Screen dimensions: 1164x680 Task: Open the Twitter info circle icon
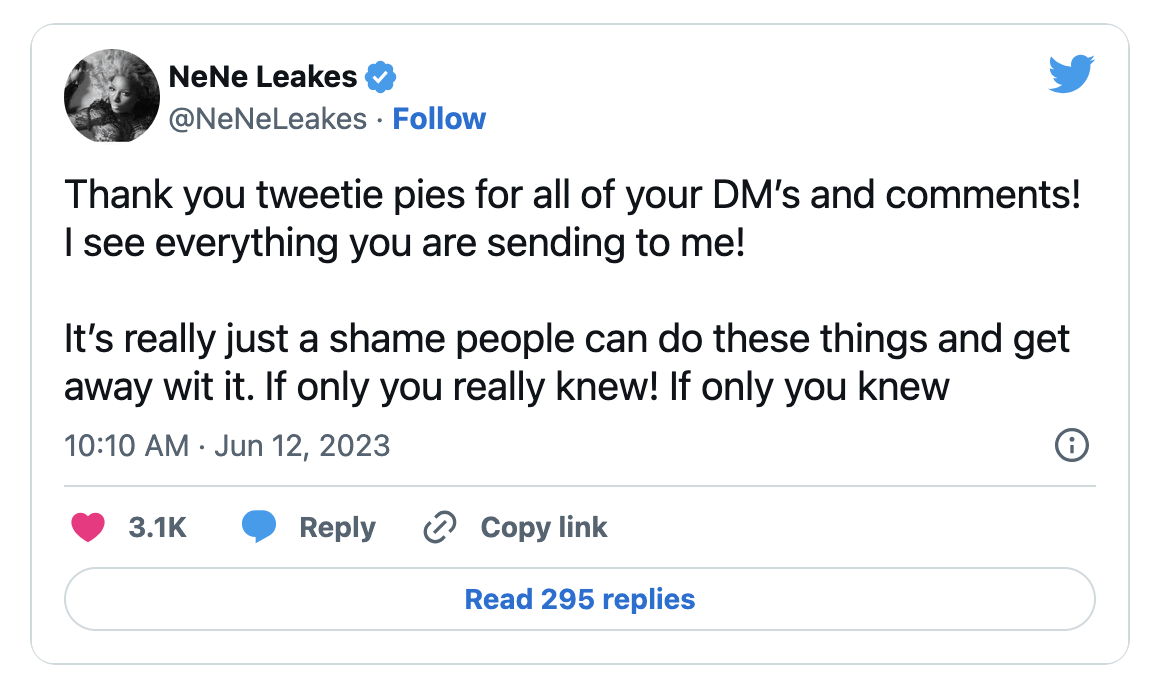click(x=1071, y=445)
